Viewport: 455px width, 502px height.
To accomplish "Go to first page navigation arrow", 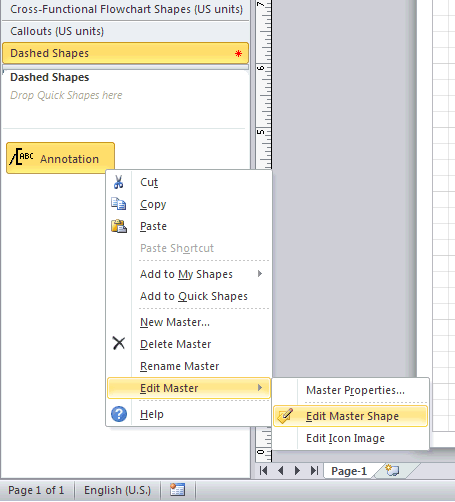I will click(x=263, y=471).
